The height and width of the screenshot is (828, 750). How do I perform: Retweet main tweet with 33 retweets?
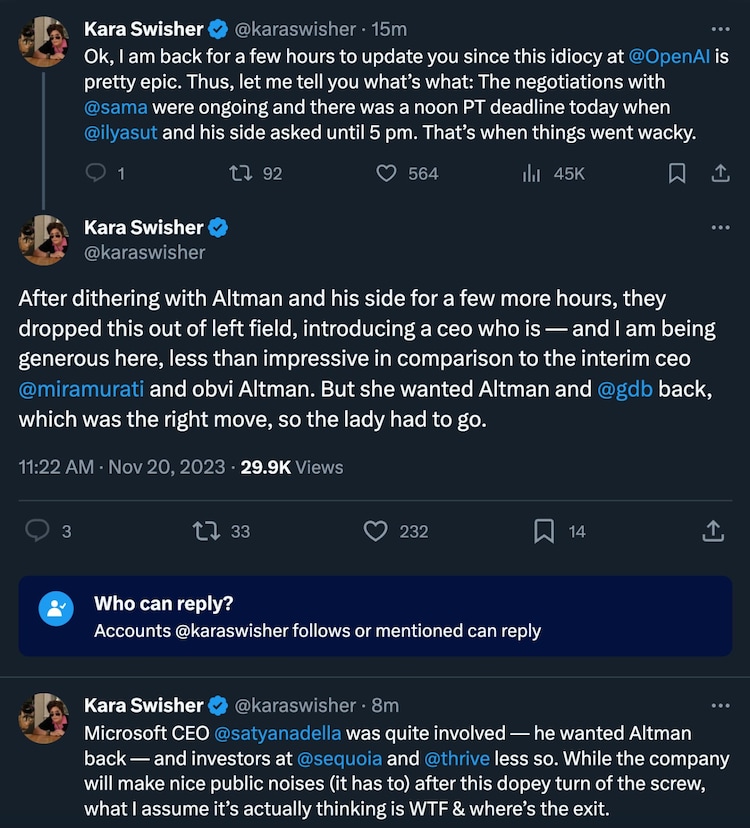205,531
